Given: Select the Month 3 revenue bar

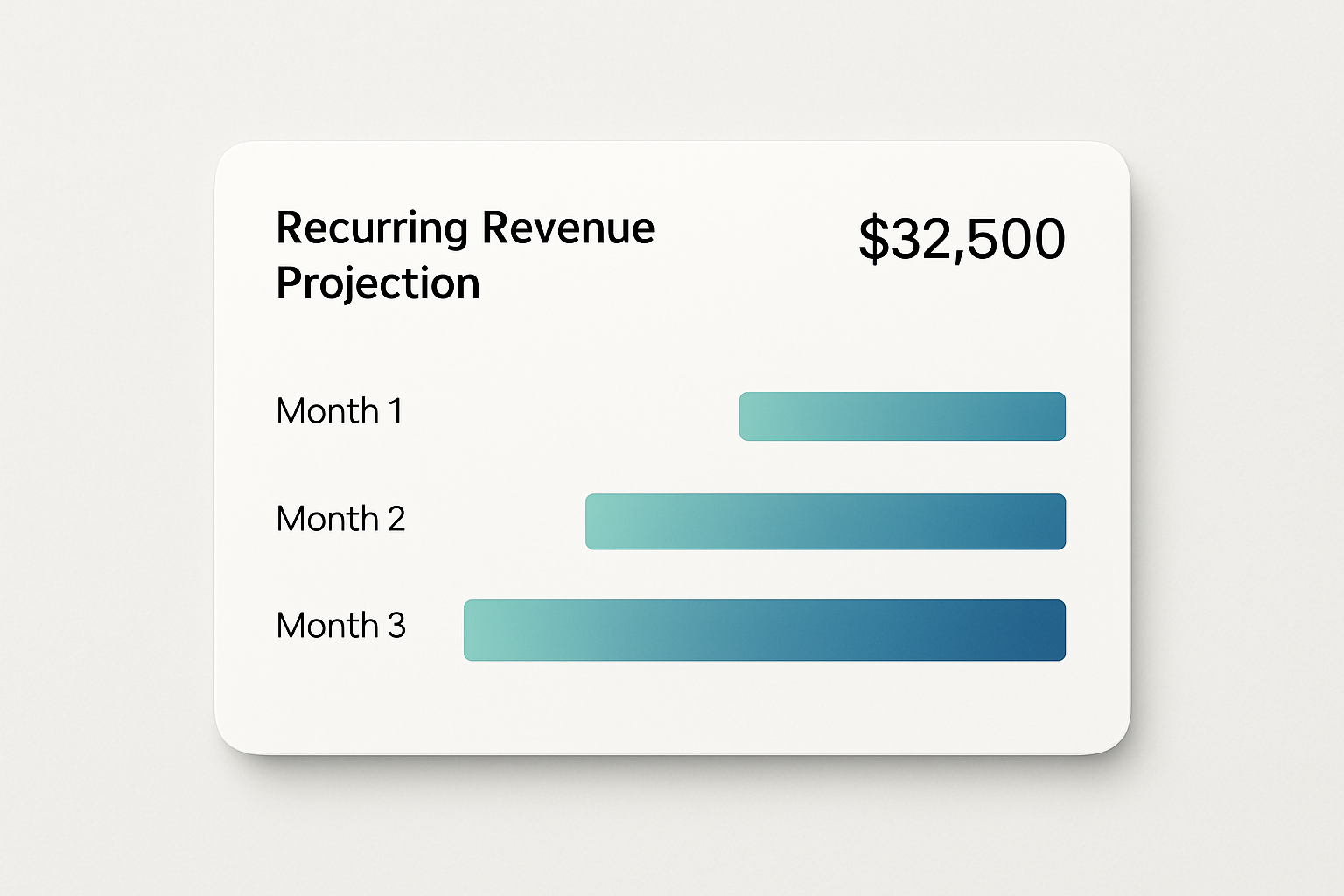Looking at the screenshot, I should pyautogui.click(x=765, y=630).
